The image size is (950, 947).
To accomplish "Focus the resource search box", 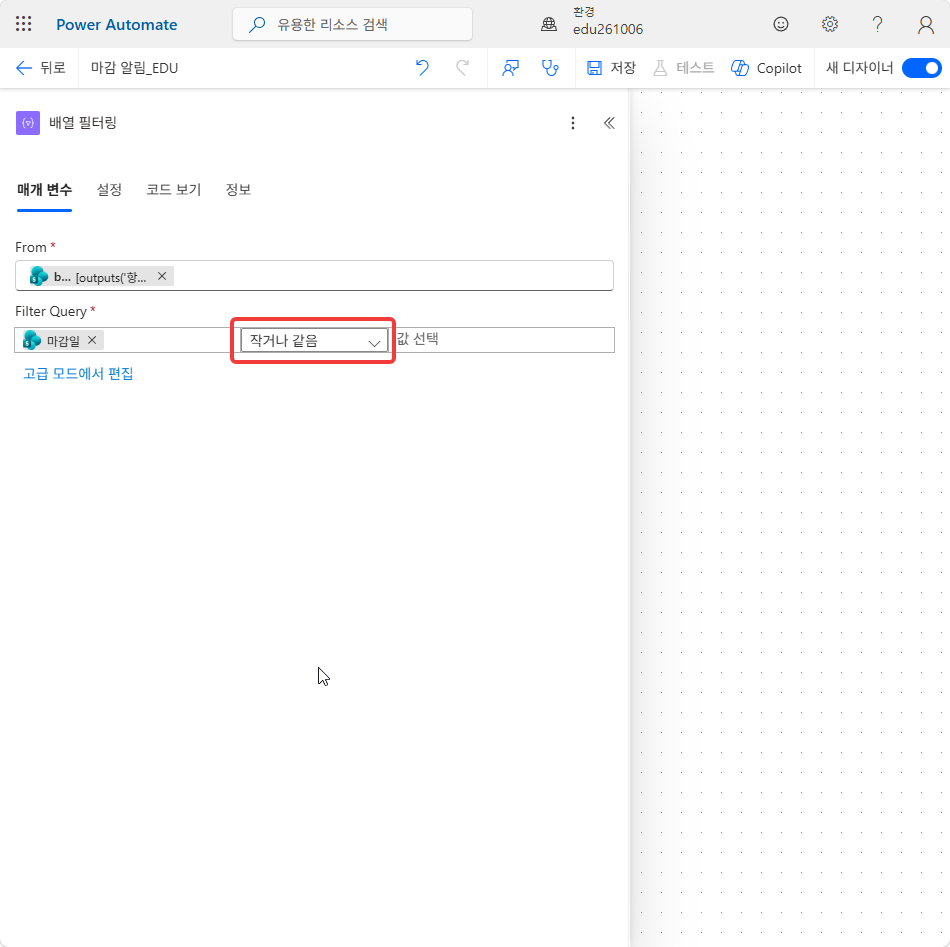I will click(x=352, y=24).
